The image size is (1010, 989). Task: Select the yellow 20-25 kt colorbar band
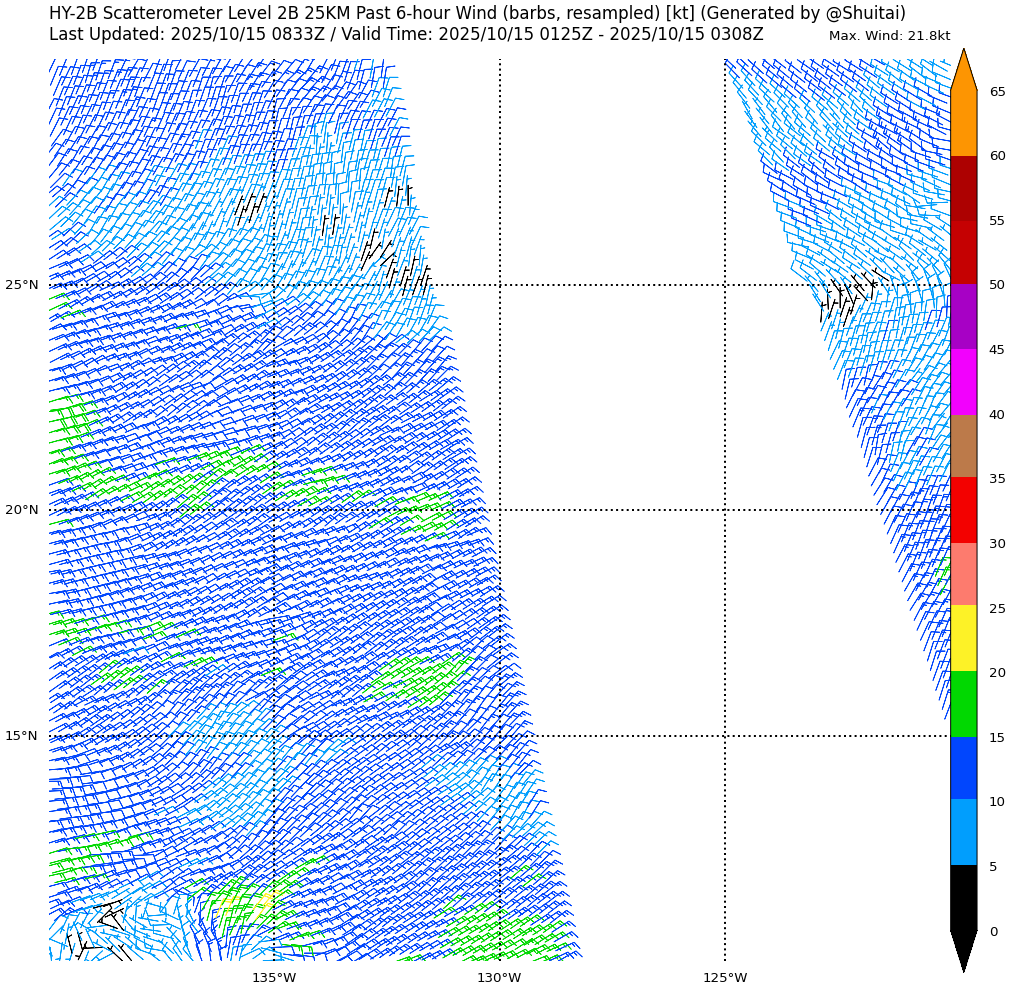[x=963, y=638]
